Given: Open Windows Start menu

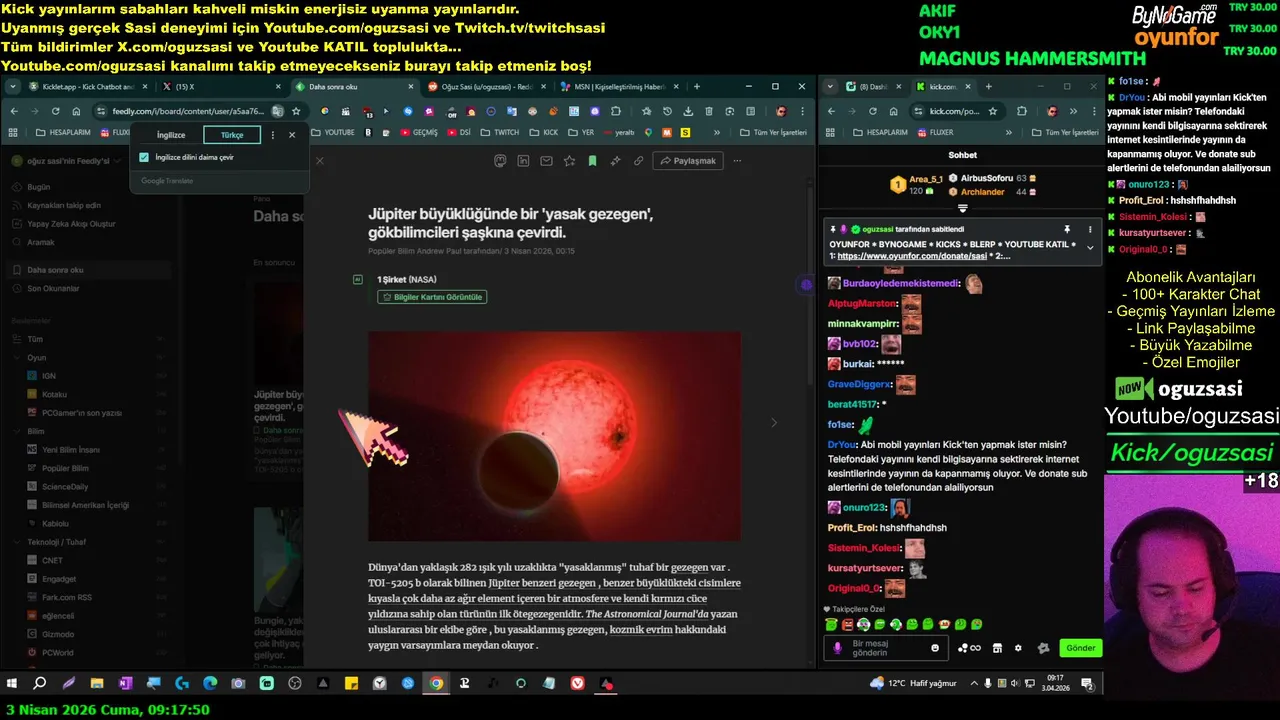Looking at the screenshot, I should coord(12,683).
